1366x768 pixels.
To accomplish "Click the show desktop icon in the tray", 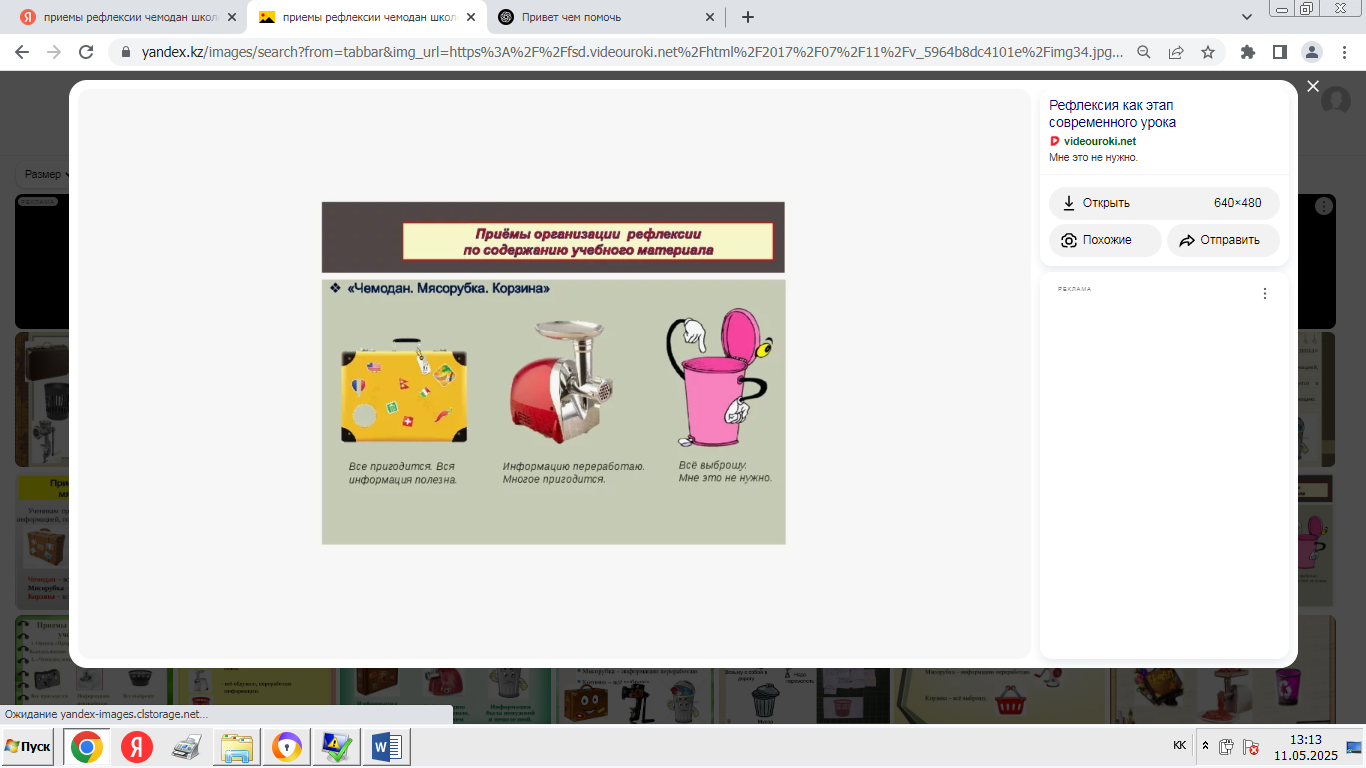I will 1354,747.
